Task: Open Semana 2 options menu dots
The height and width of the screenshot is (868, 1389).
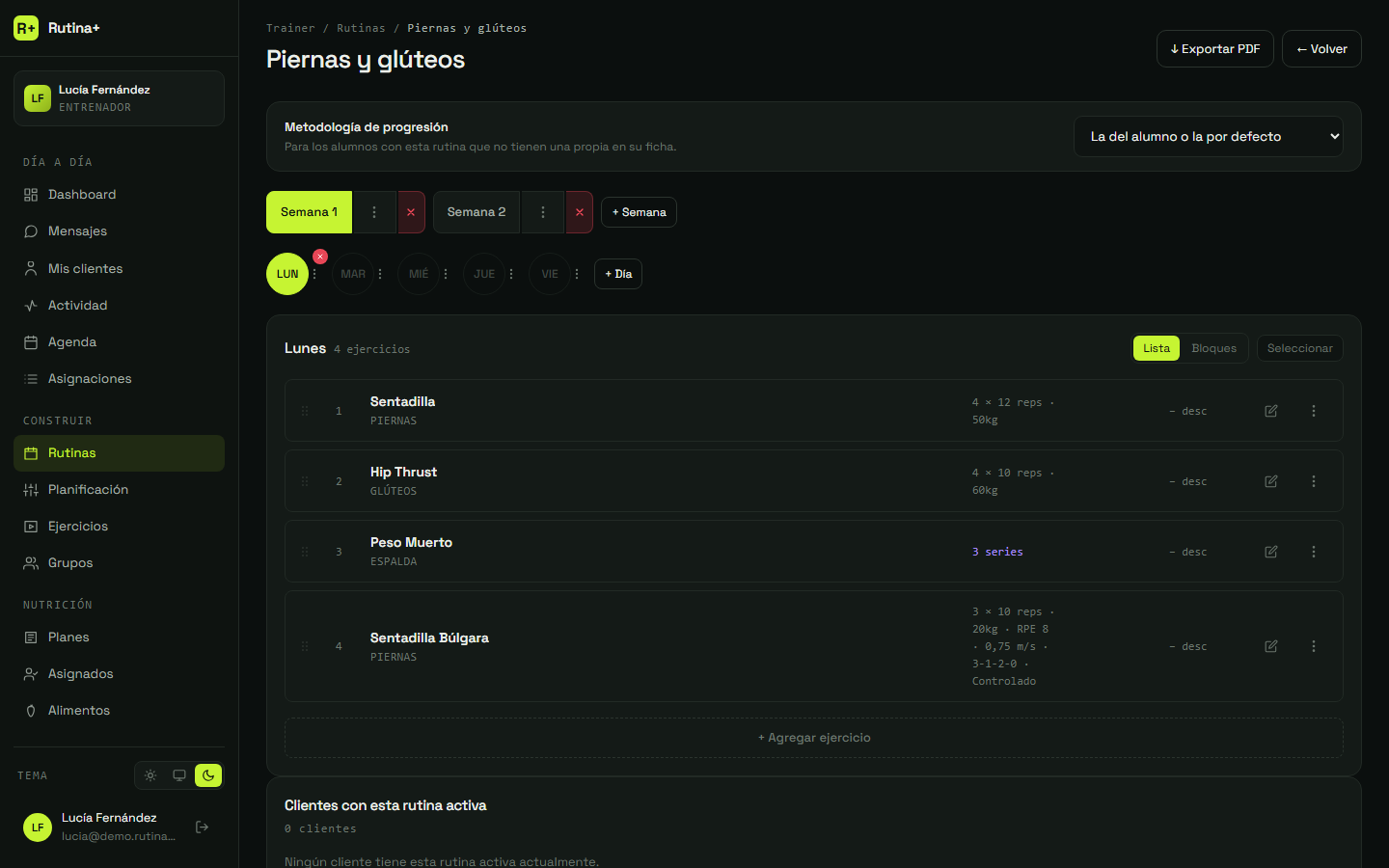Action: [x=543, y=212]
